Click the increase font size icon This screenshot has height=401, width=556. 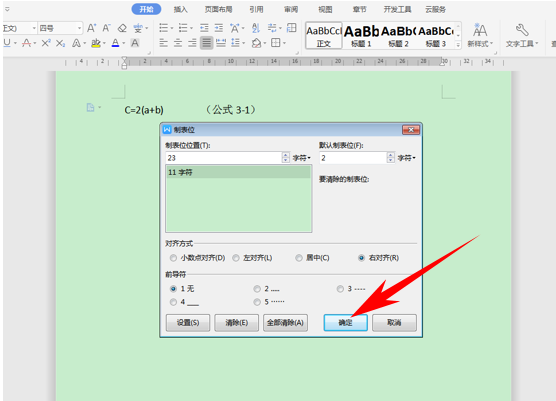(91, 28)
